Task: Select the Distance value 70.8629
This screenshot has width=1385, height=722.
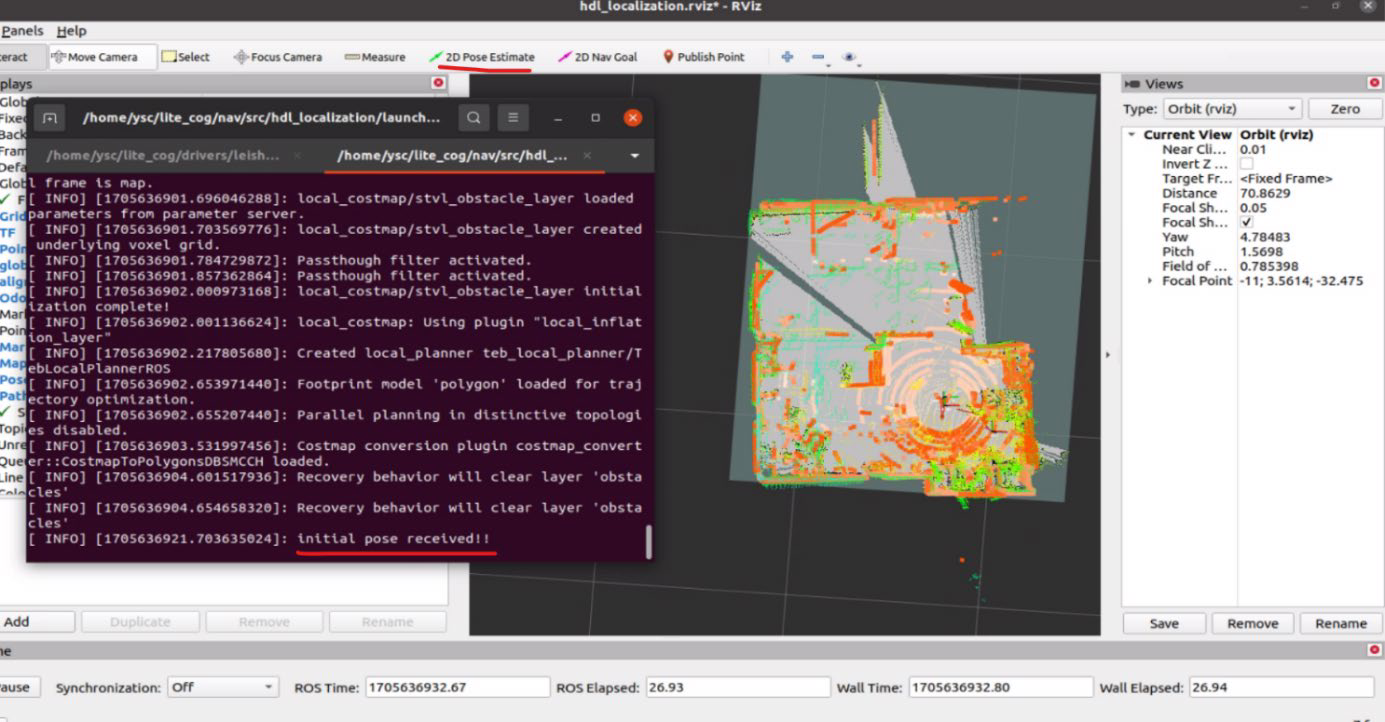Action: pyautogui.click(x=1266, y=193)
